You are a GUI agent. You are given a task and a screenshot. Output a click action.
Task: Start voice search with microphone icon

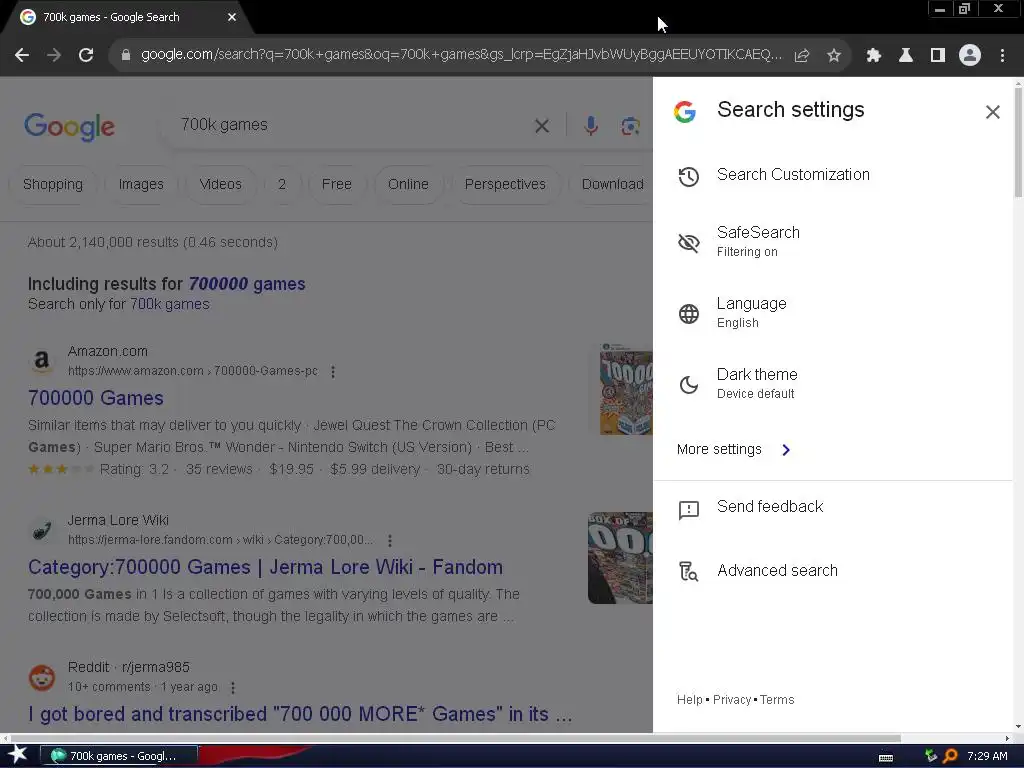click(x=591, y=125)
